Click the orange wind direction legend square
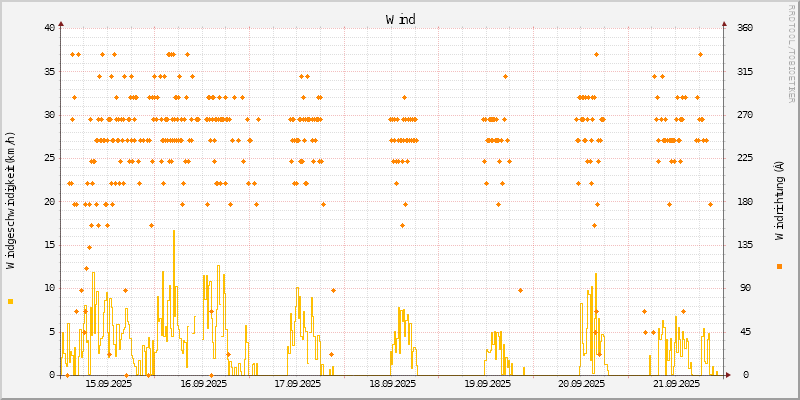This screenshot has width=800, height=400. (779, 266)
